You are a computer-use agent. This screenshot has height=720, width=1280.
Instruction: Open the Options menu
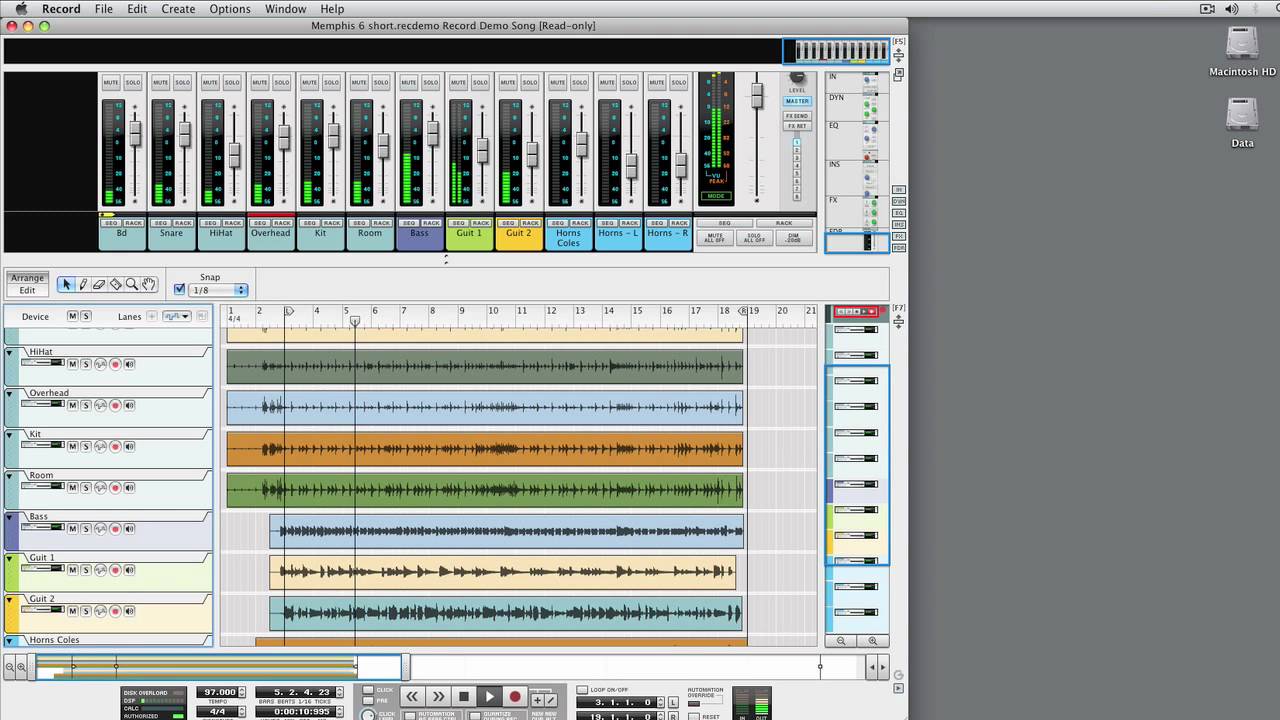[x=230, y=9]
